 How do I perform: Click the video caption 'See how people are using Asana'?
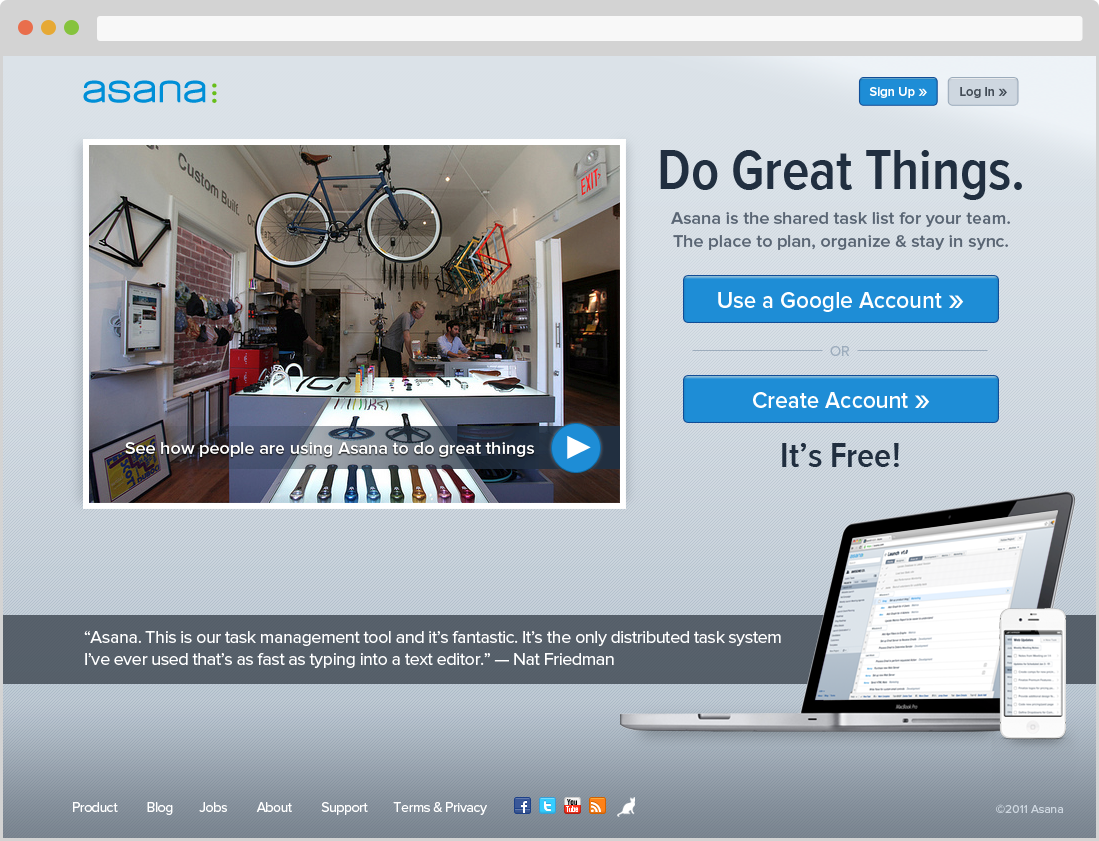pos(329,448)
